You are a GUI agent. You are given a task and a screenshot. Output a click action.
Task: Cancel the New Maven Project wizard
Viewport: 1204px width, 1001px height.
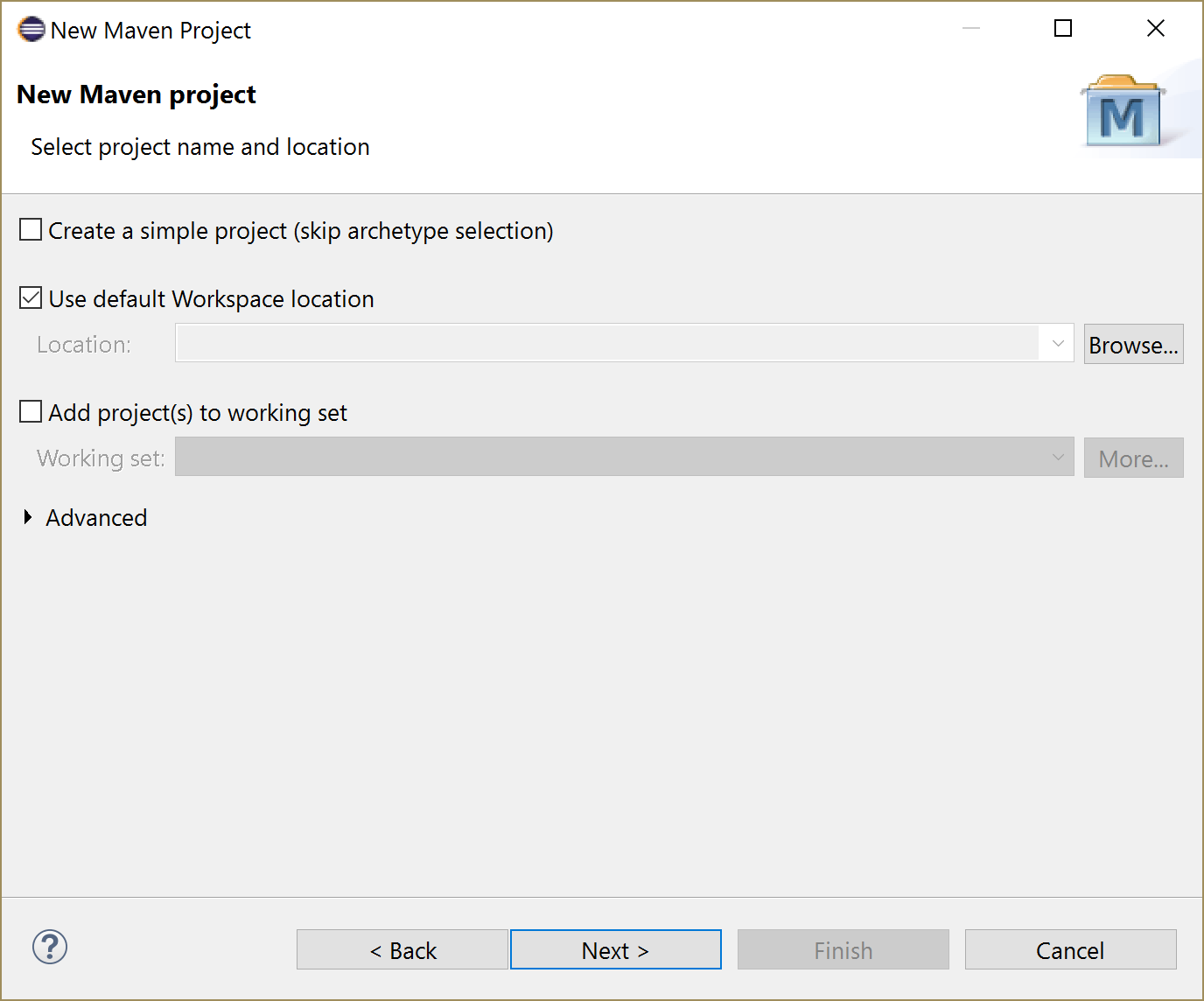click(1071, 949)
